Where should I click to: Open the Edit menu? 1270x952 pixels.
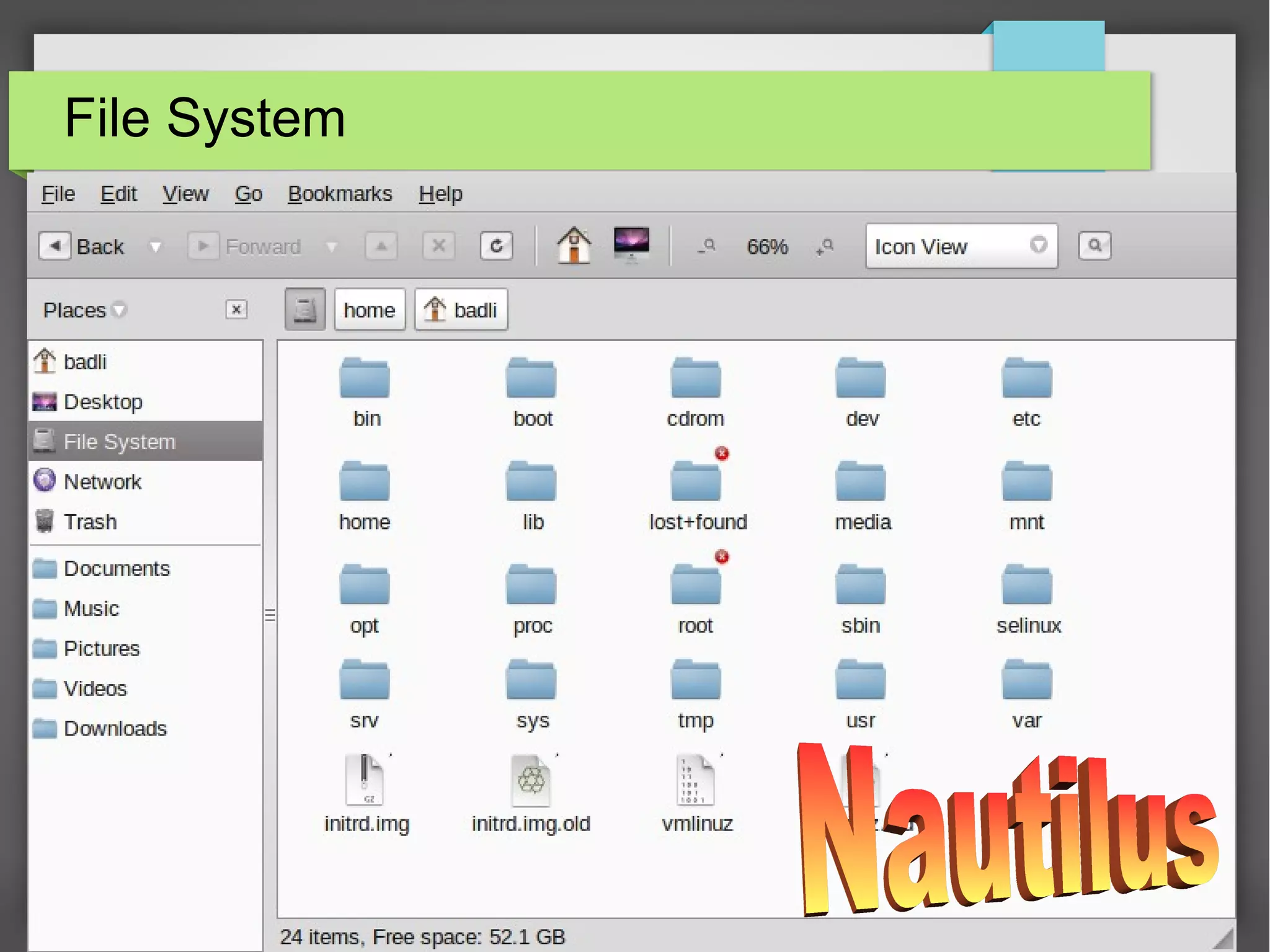coord(118,194)
